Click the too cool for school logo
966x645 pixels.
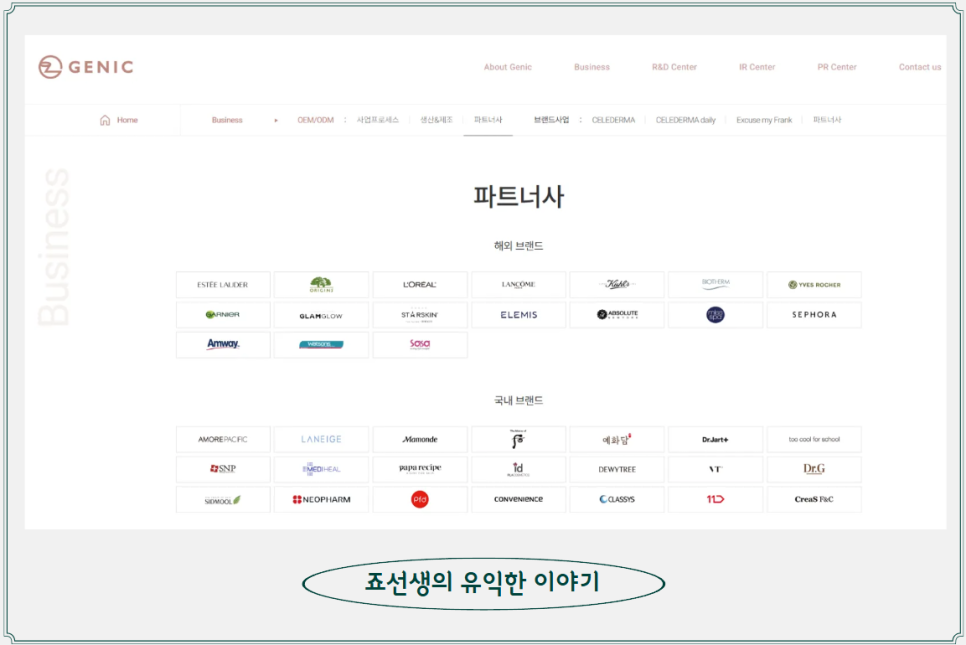click(814, 439)
